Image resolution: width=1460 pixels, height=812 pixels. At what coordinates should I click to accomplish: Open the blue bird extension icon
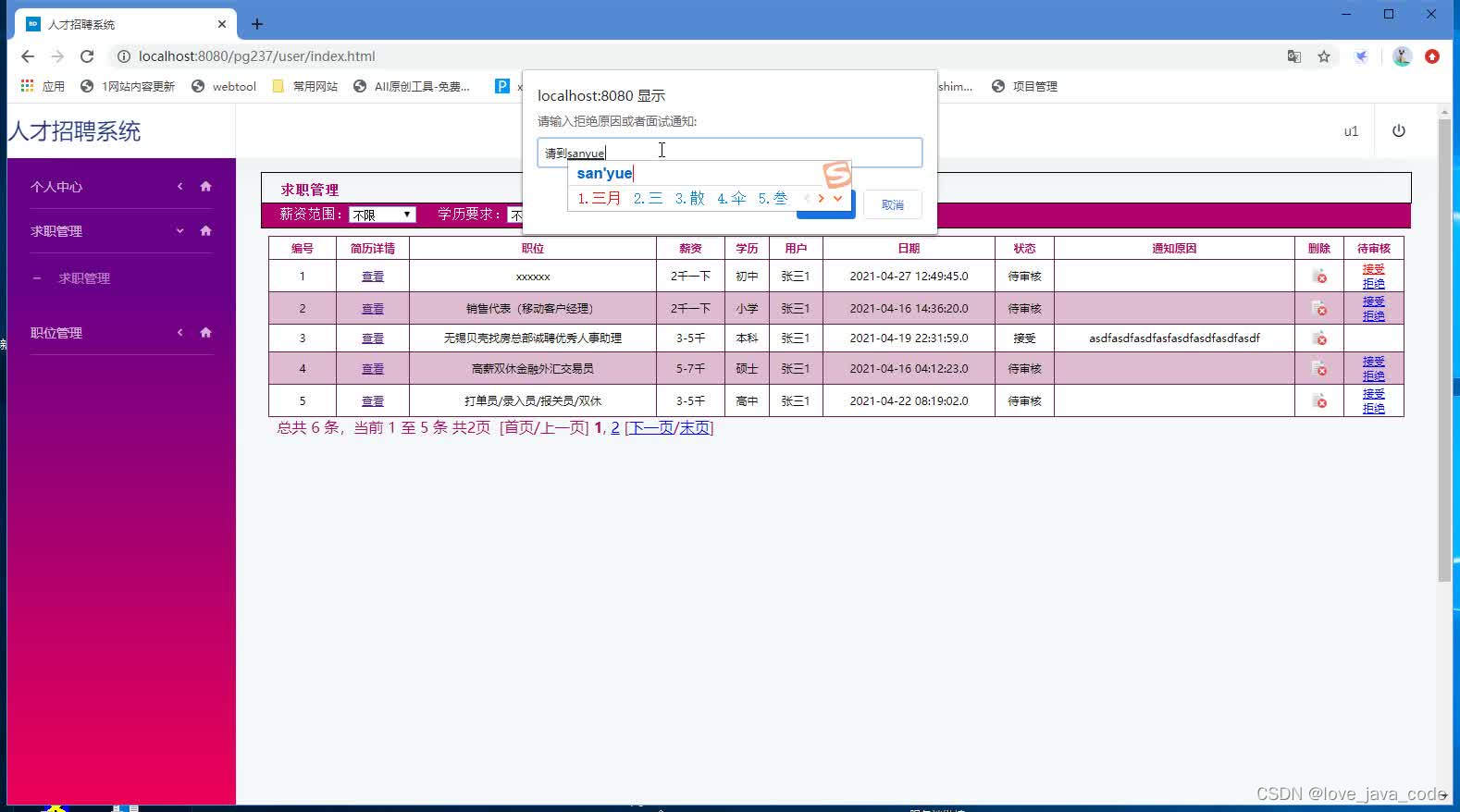1361,56
